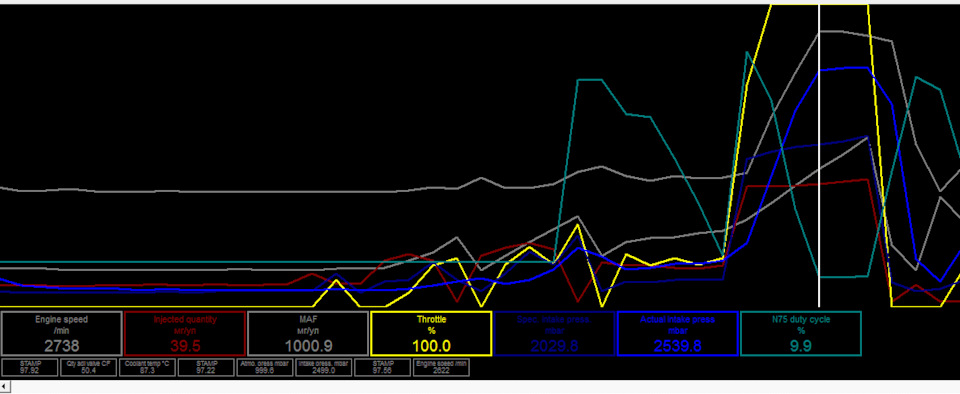Click the STAMP 97.92 cell
The height and width of the screenshot is (394, 960).
tap(30, 367)
